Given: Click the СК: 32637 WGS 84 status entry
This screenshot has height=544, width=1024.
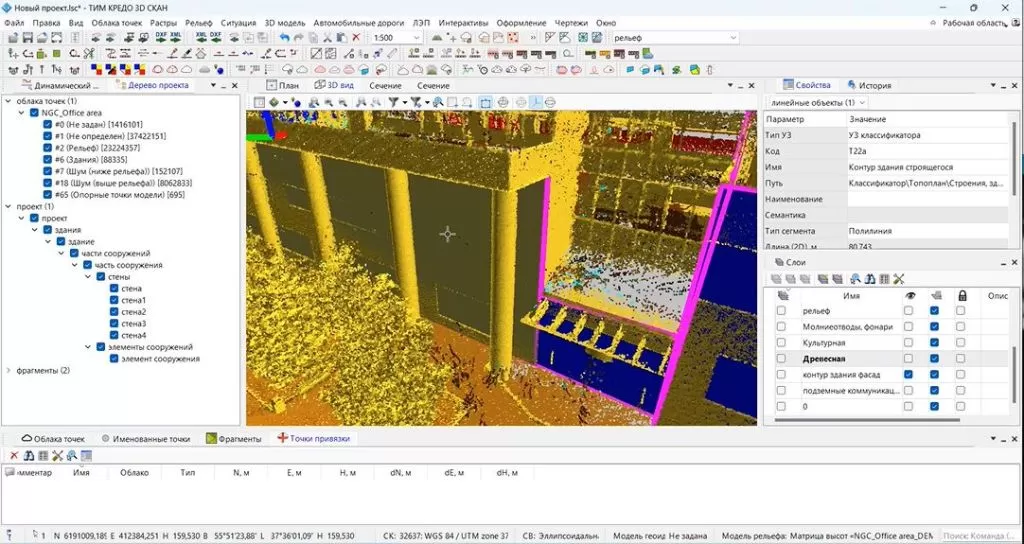Looking at the screenshot, I should (x=446, y=536).
